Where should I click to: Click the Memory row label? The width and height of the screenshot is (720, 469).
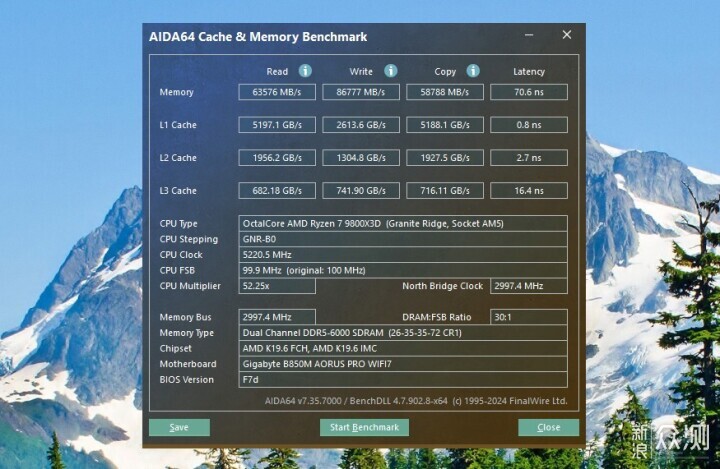pos(176,92)
